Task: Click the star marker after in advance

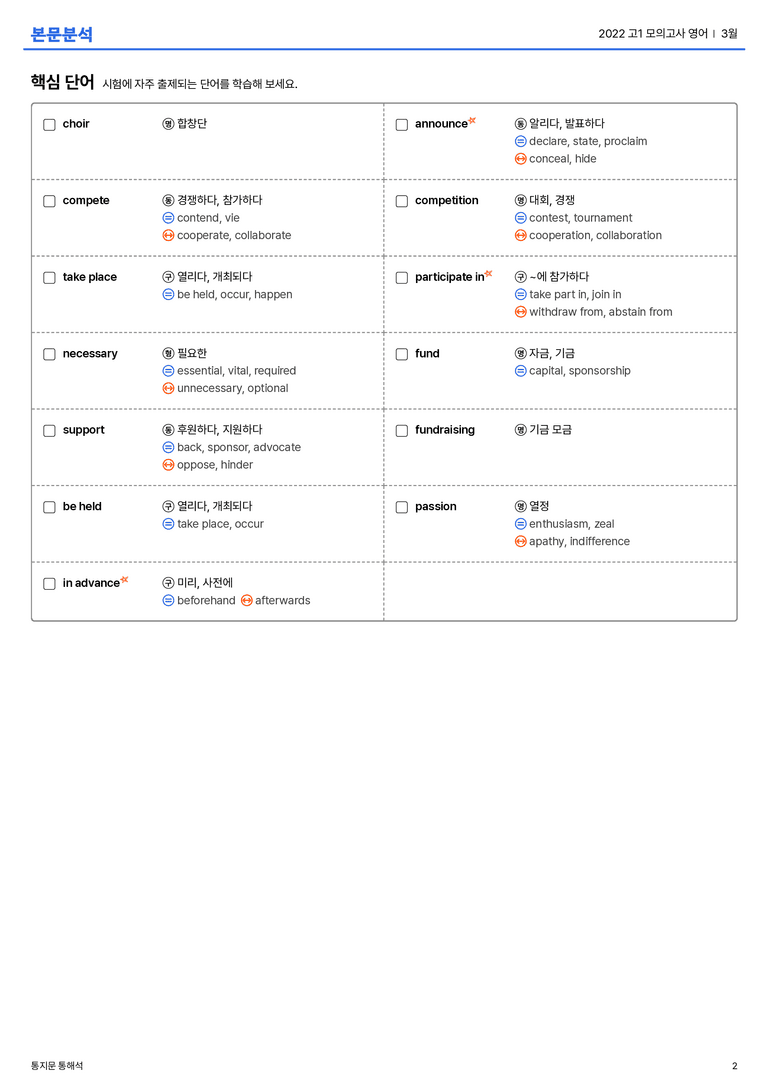Action: tap(125, 580)
